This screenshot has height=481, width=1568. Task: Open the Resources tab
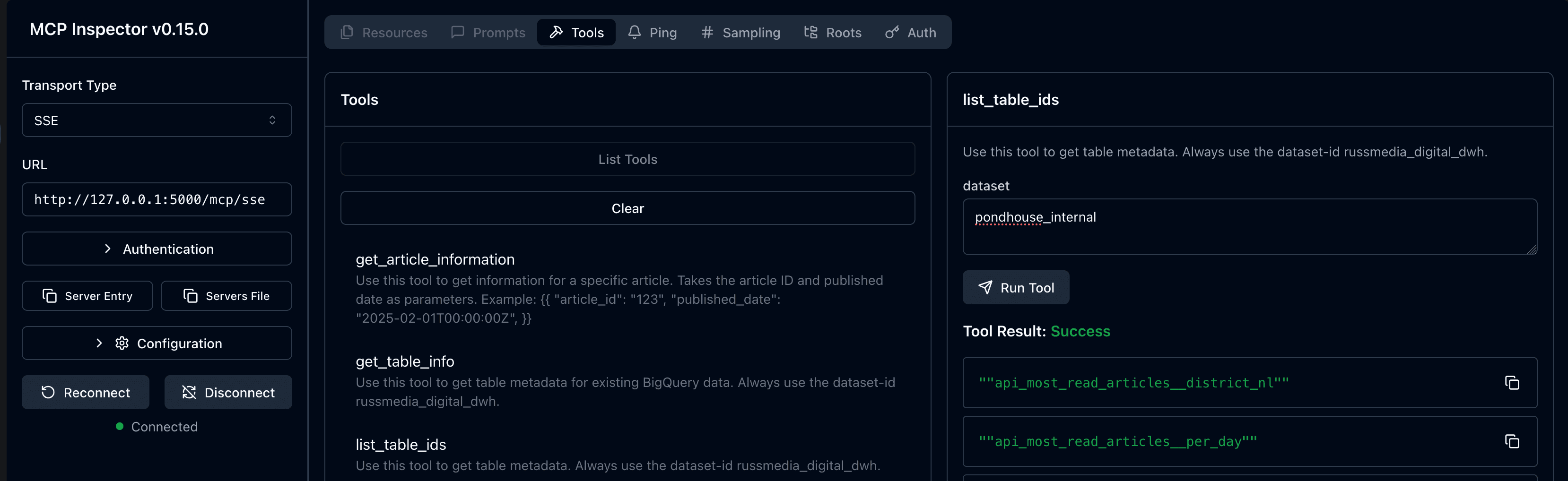383,32
